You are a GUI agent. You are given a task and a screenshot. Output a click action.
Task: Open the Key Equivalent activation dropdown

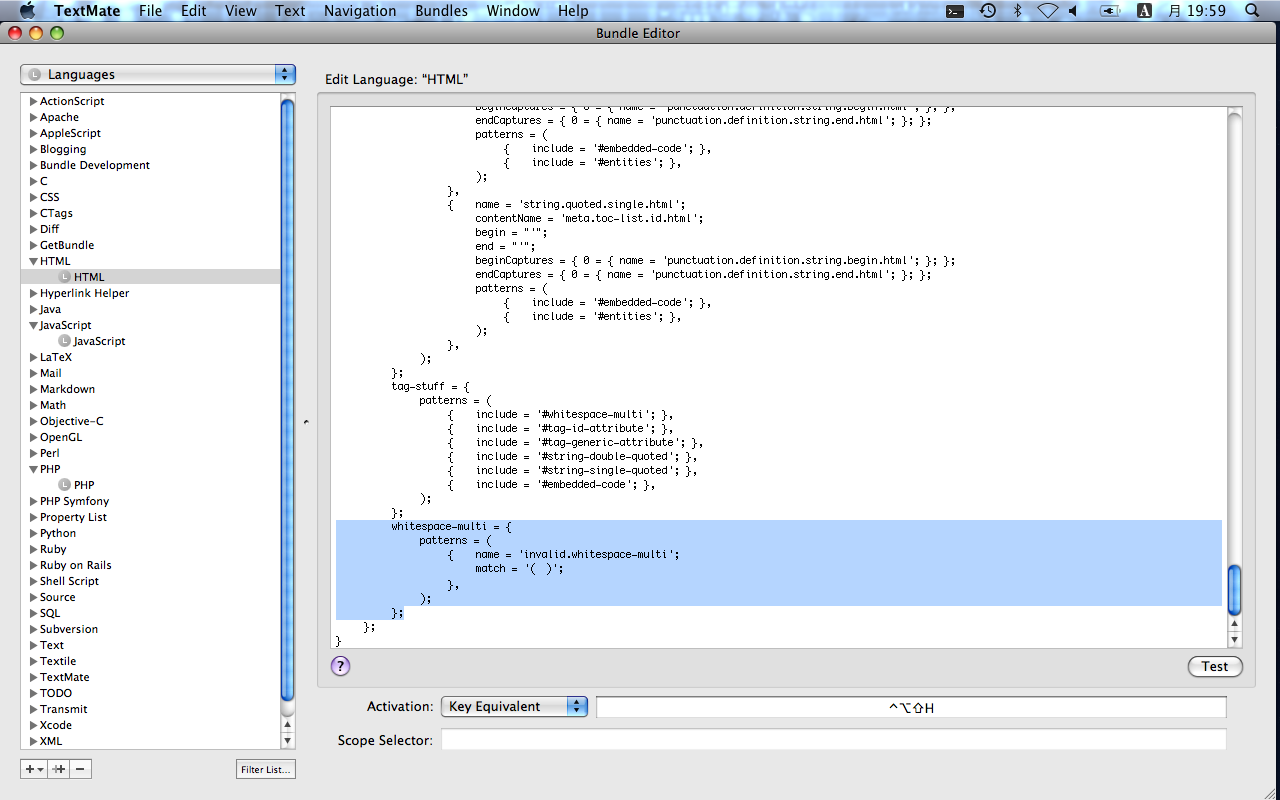[x=514, y=707]
